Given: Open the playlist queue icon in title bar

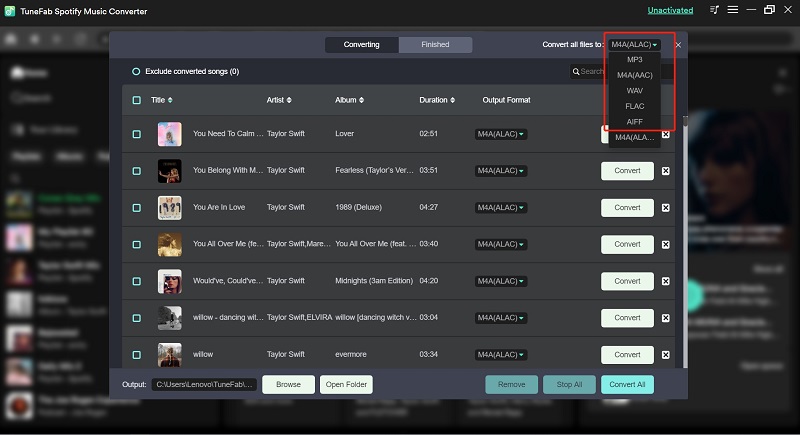Looking at the screenshot, I should [x=714, y=10].
